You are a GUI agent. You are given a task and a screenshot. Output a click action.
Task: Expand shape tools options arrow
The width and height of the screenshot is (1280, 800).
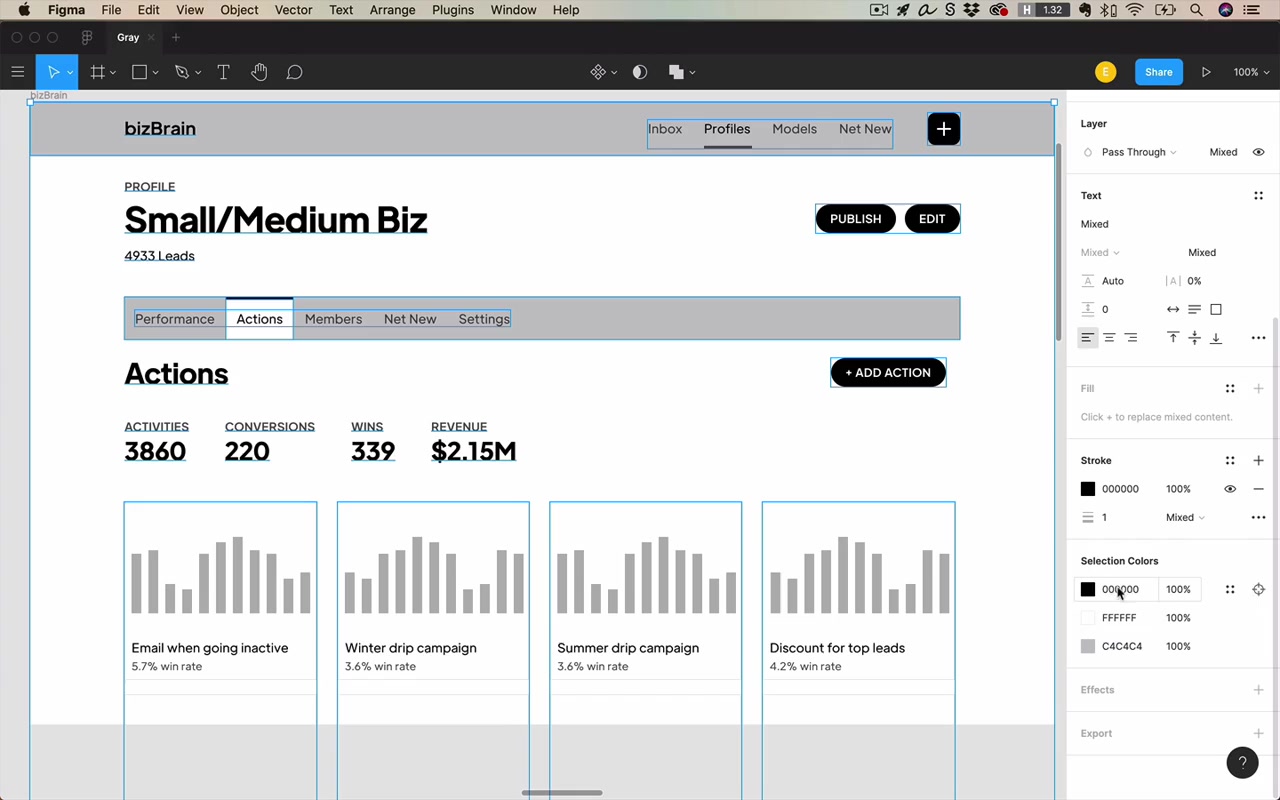tap(155, 72)
